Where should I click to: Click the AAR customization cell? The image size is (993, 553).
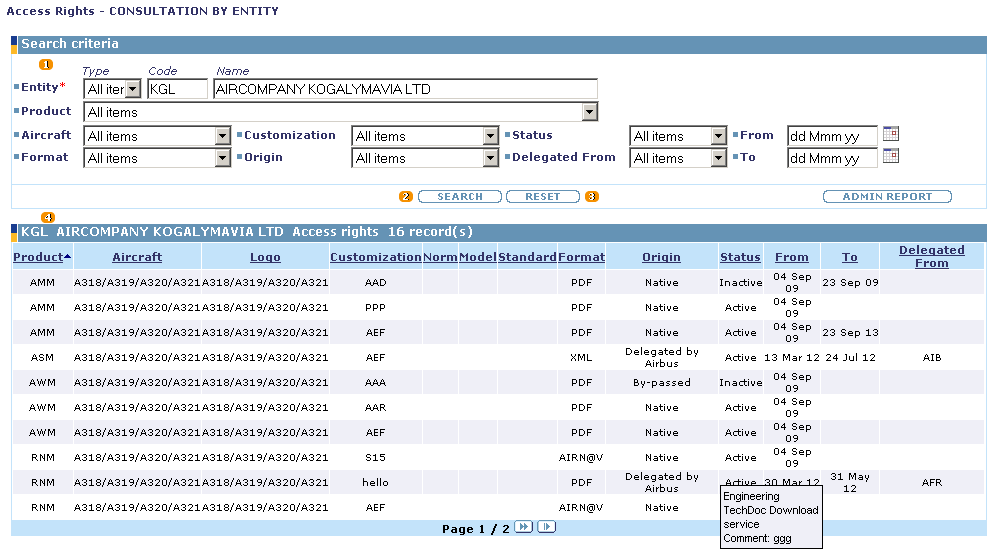(376, 407)
